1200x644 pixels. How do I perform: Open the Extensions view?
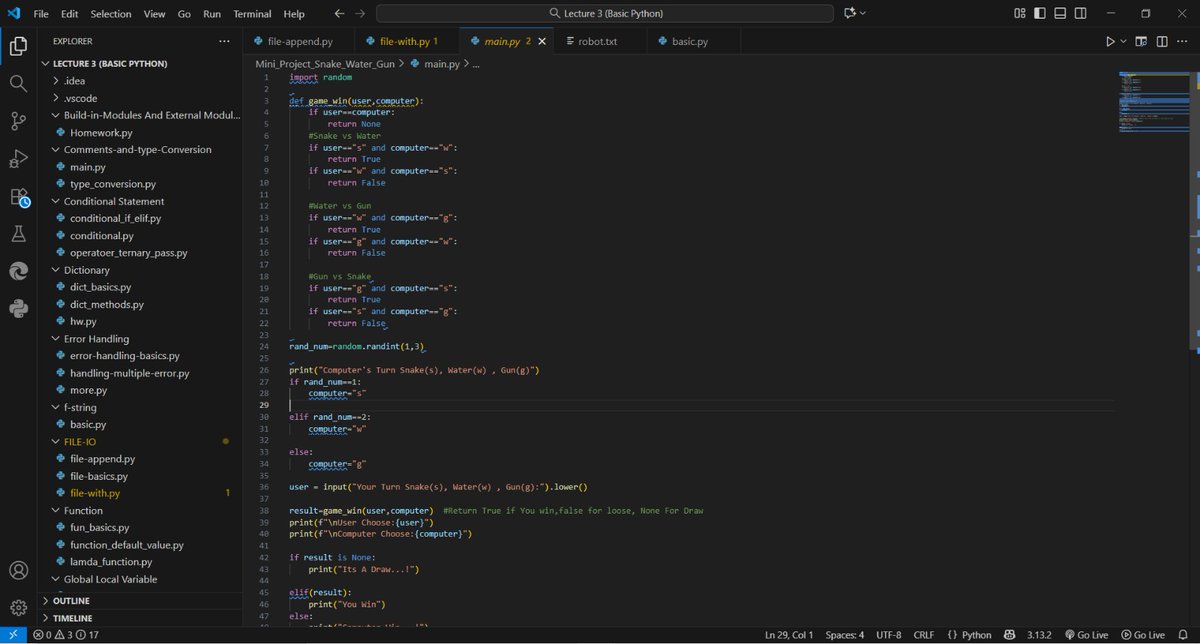click(18, 196)
